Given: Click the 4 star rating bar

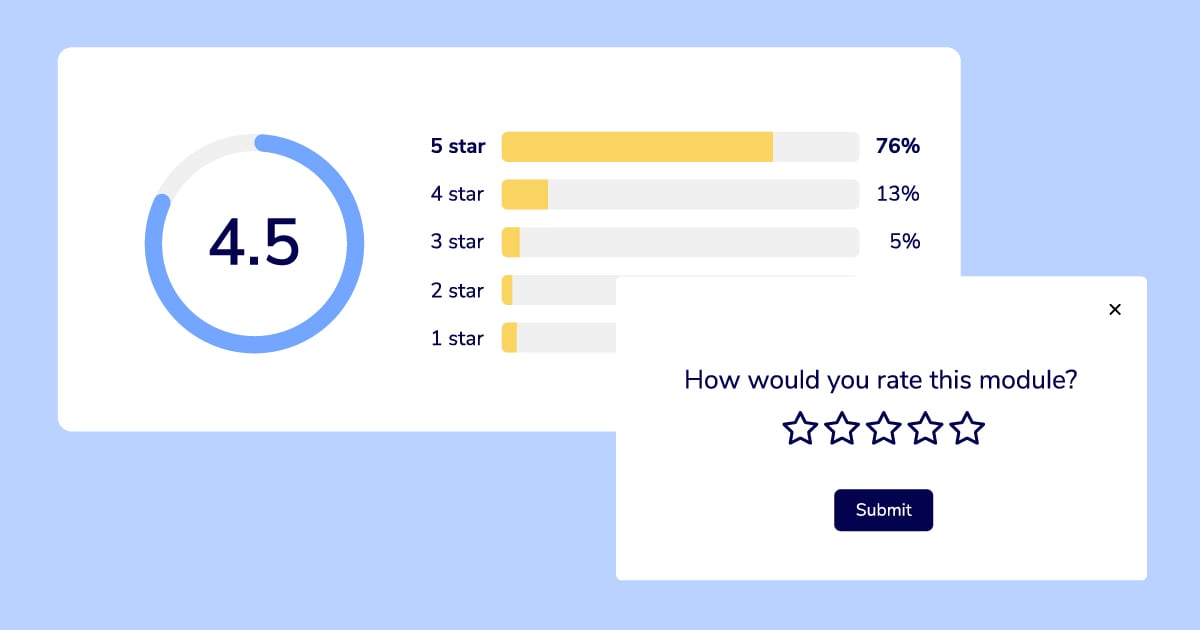Looking at the screenshot, I should coord(680,194).
